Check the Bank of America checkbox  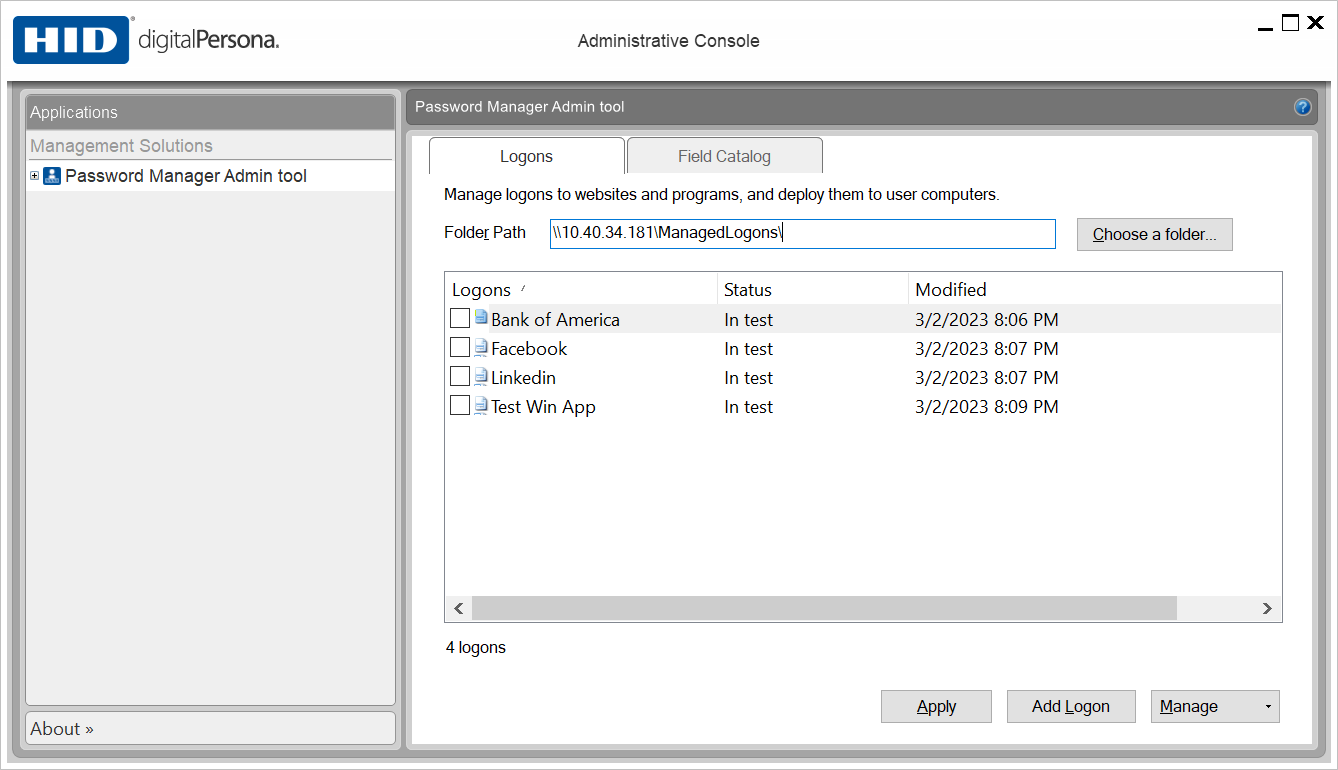(460, 319)
